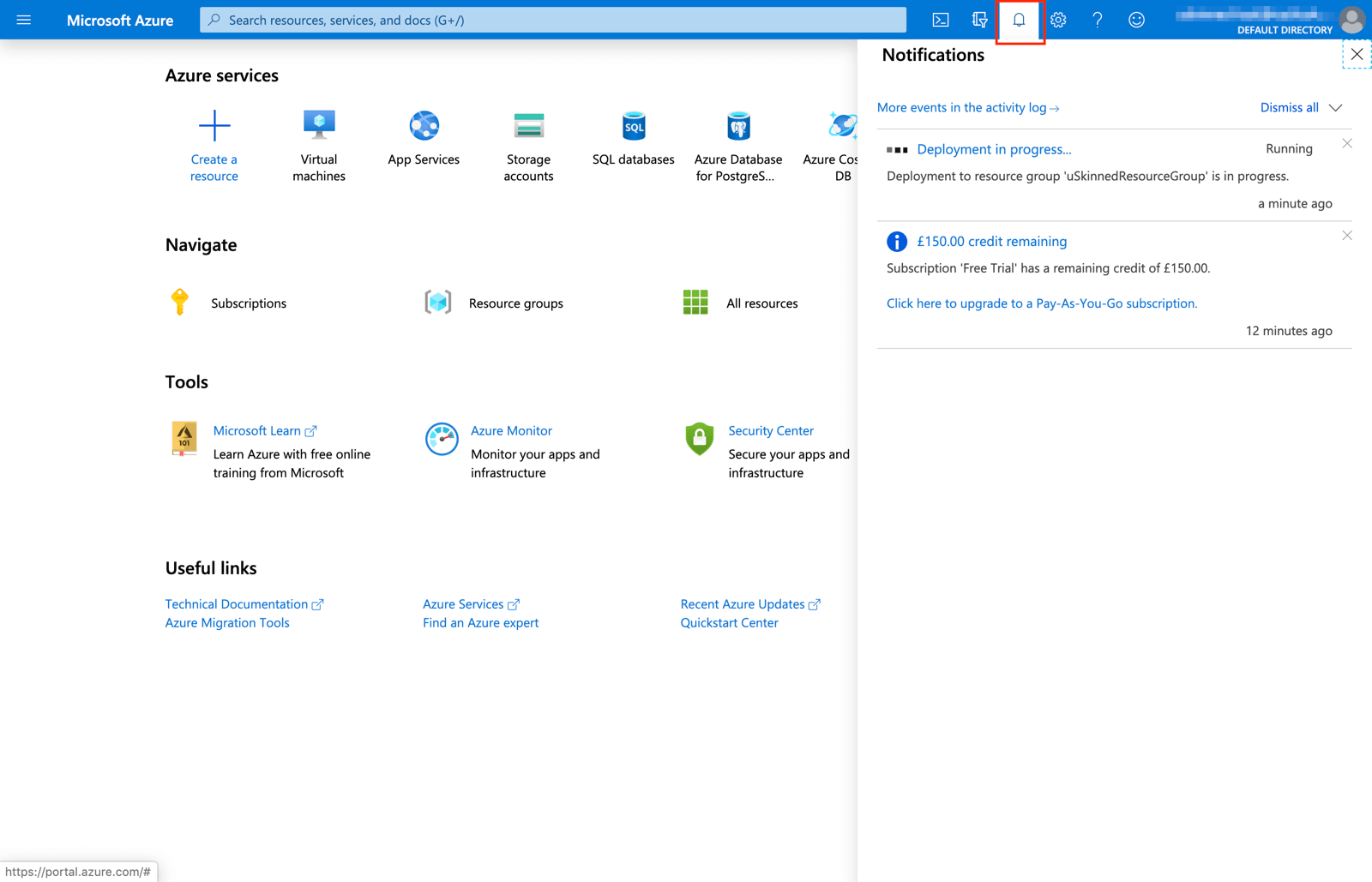This screenshot has width=1372, height=882.
Task: Open the account avatar menu
Action: pos(1352,20)
